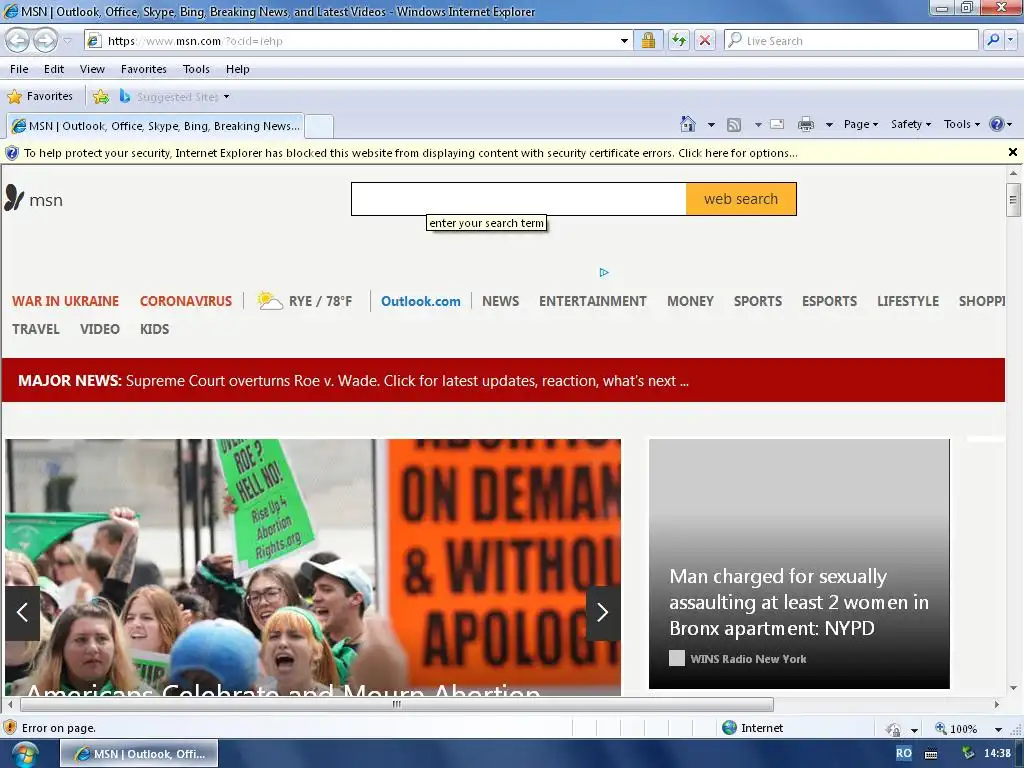Show previous carousel slide arrow
The height and width of the screenshot is (768, 1024).
[x=22, y=613]
